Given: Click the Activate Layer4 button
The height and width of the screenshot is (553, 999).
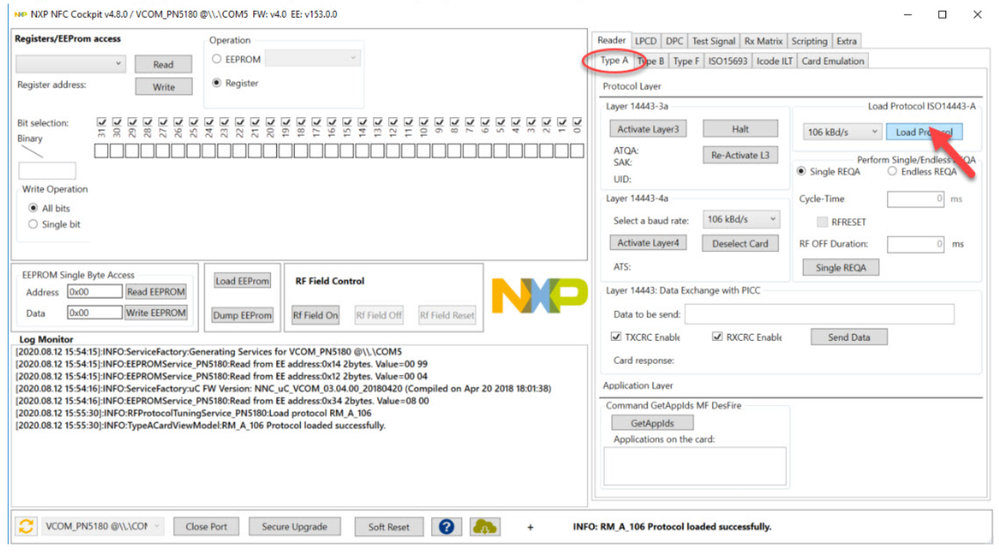Looking at the screenshot, I should (x=648, y=243).
